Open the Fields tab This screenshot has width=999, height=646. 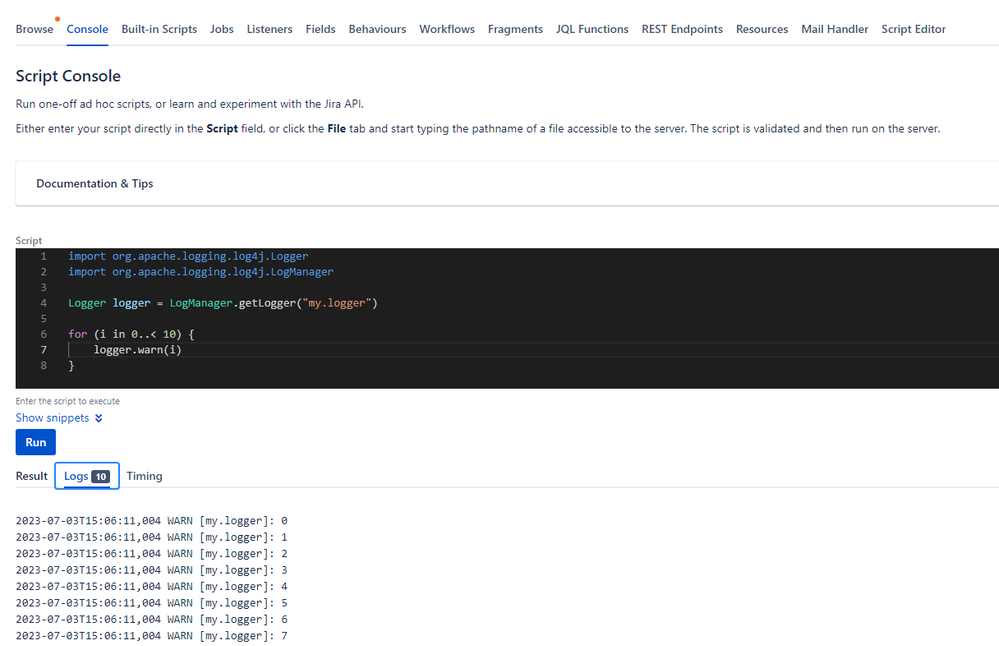click(320, 29)
